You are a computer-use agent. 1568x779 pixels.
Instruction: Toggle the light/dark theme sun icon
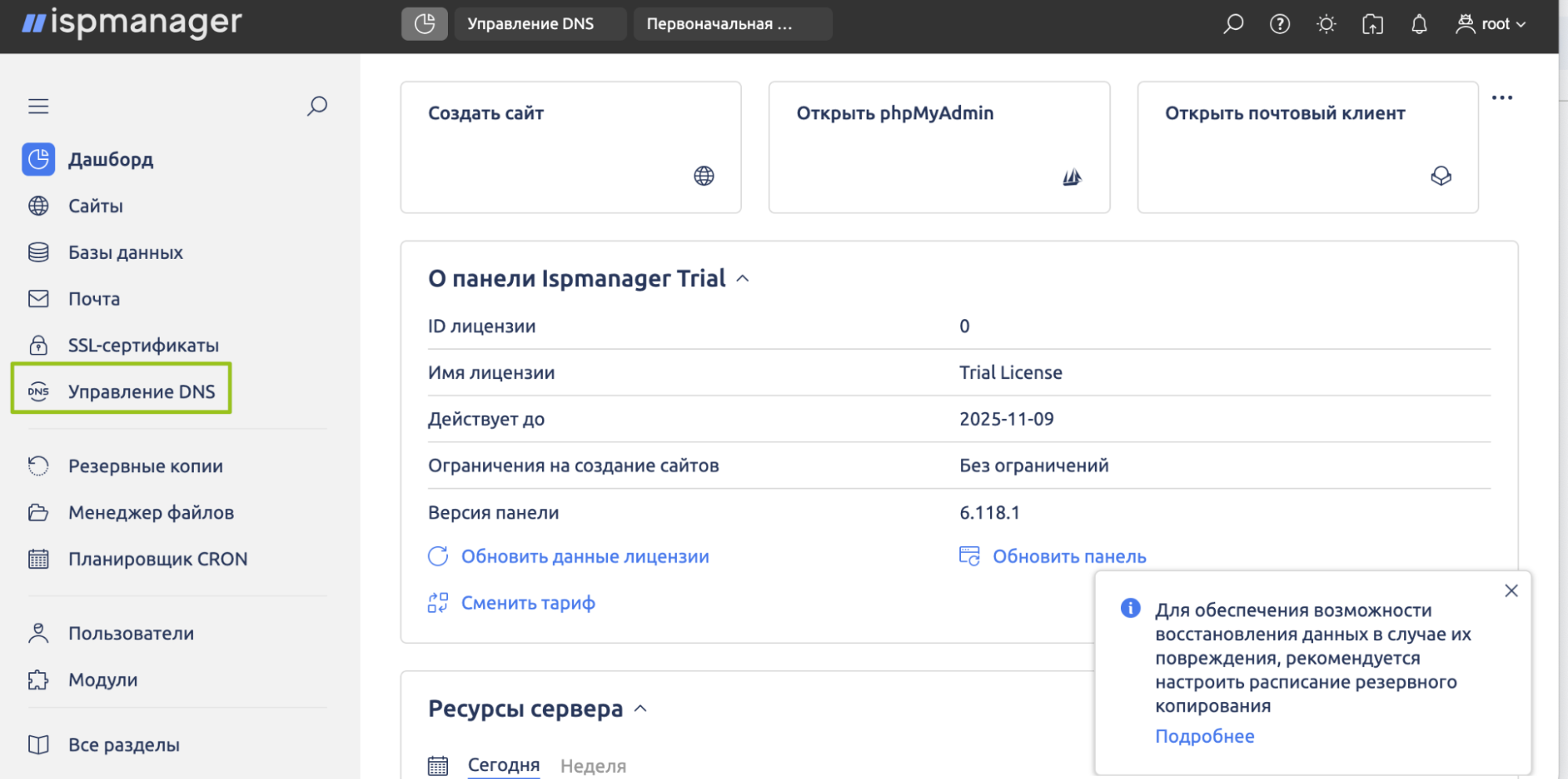tap(1326, 24)
